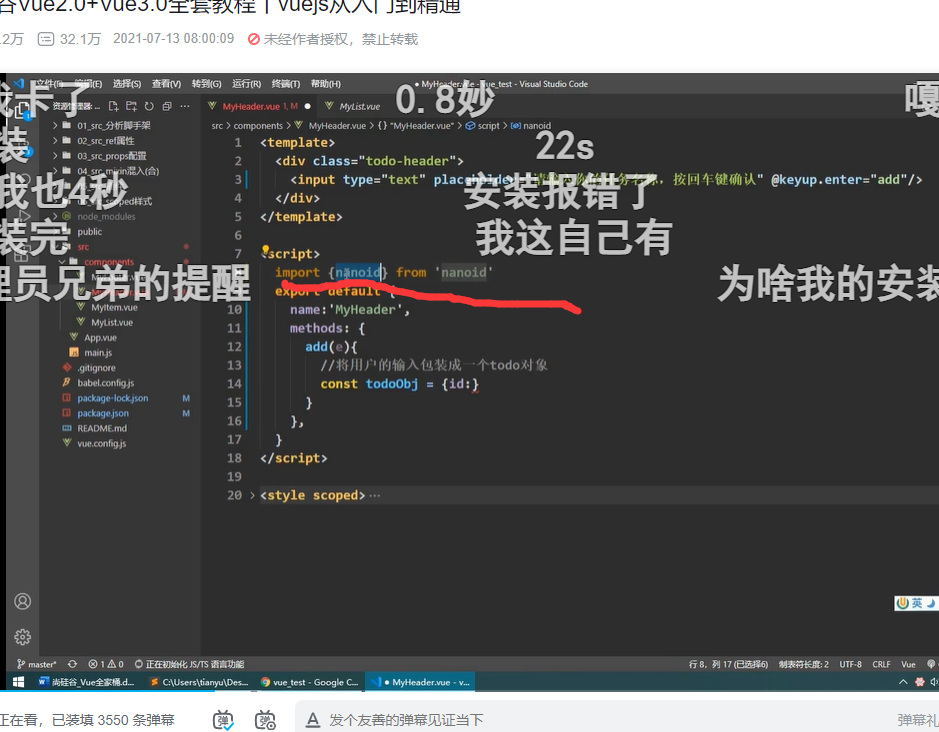Change file encoding via UTF-8 status entry

850,664
